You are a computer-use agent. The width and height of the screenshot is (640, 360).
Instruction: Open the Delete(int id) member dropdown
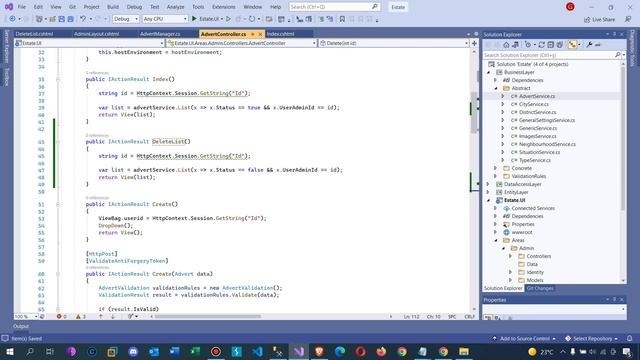point(393,43)
